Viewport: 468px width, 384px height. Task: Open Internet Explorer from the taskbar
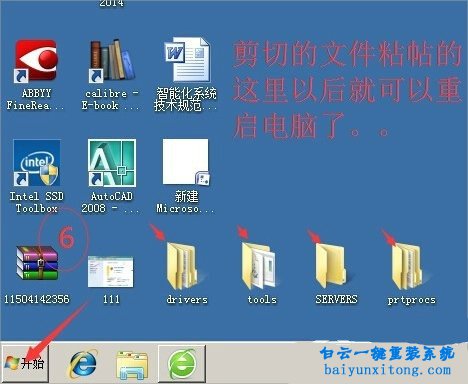[x=83, y=364]
